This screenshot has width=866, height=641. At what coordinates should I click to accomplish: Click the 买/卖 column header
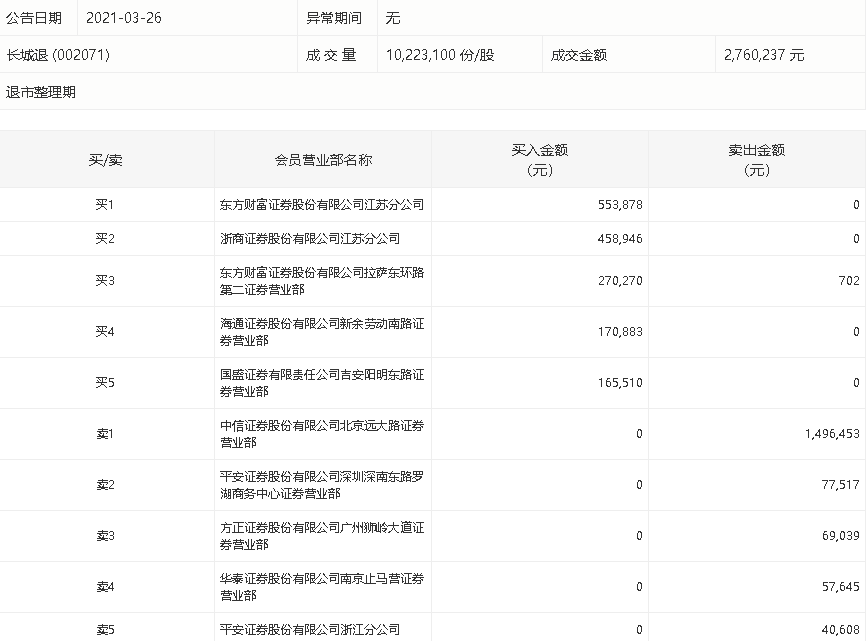[105, 160]
